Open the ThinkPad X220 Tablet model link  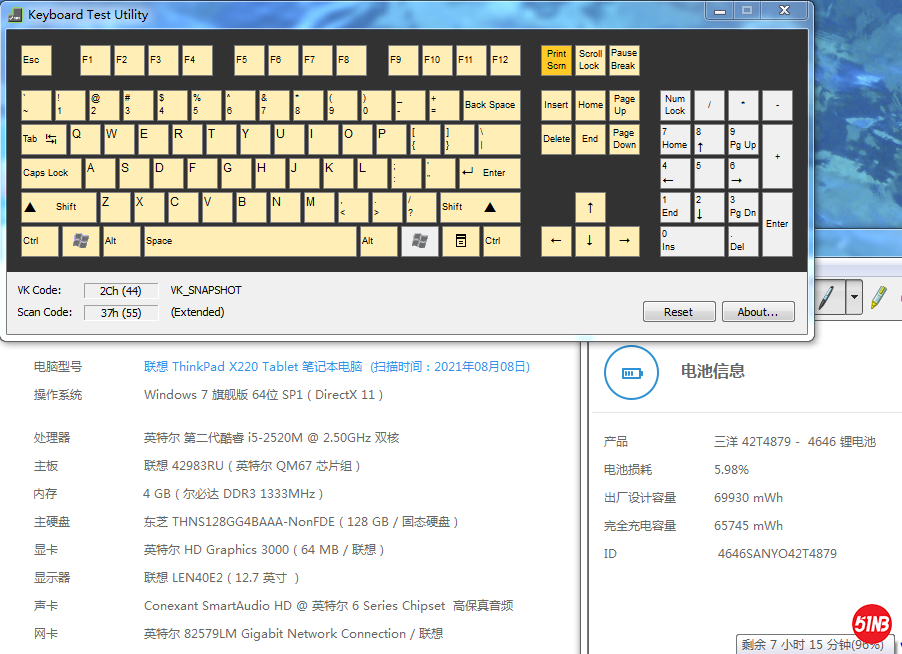point(337,367)
